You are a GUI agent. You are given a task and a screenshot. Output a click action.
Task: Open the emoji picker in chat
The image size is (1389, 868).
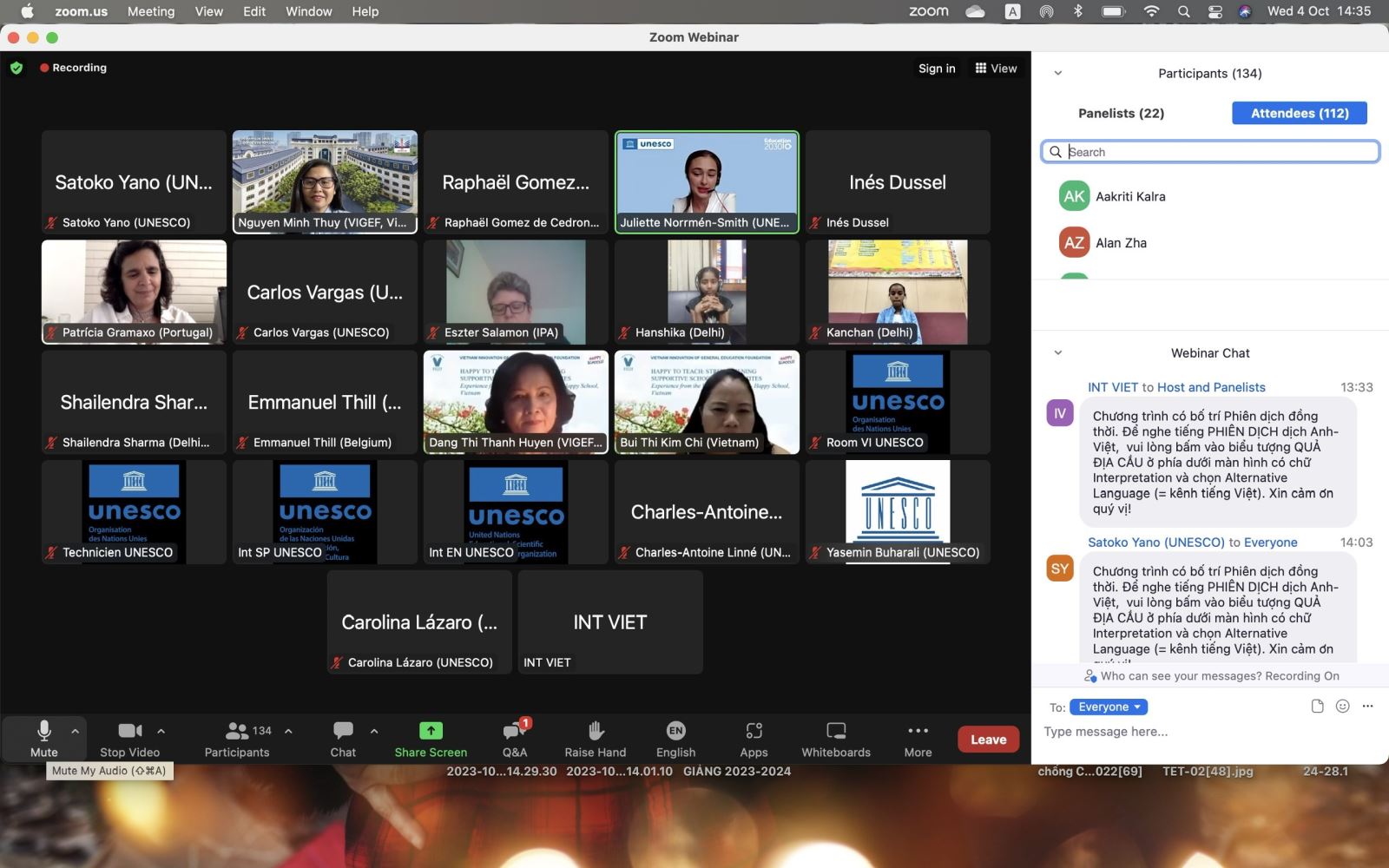point(1342,707)
